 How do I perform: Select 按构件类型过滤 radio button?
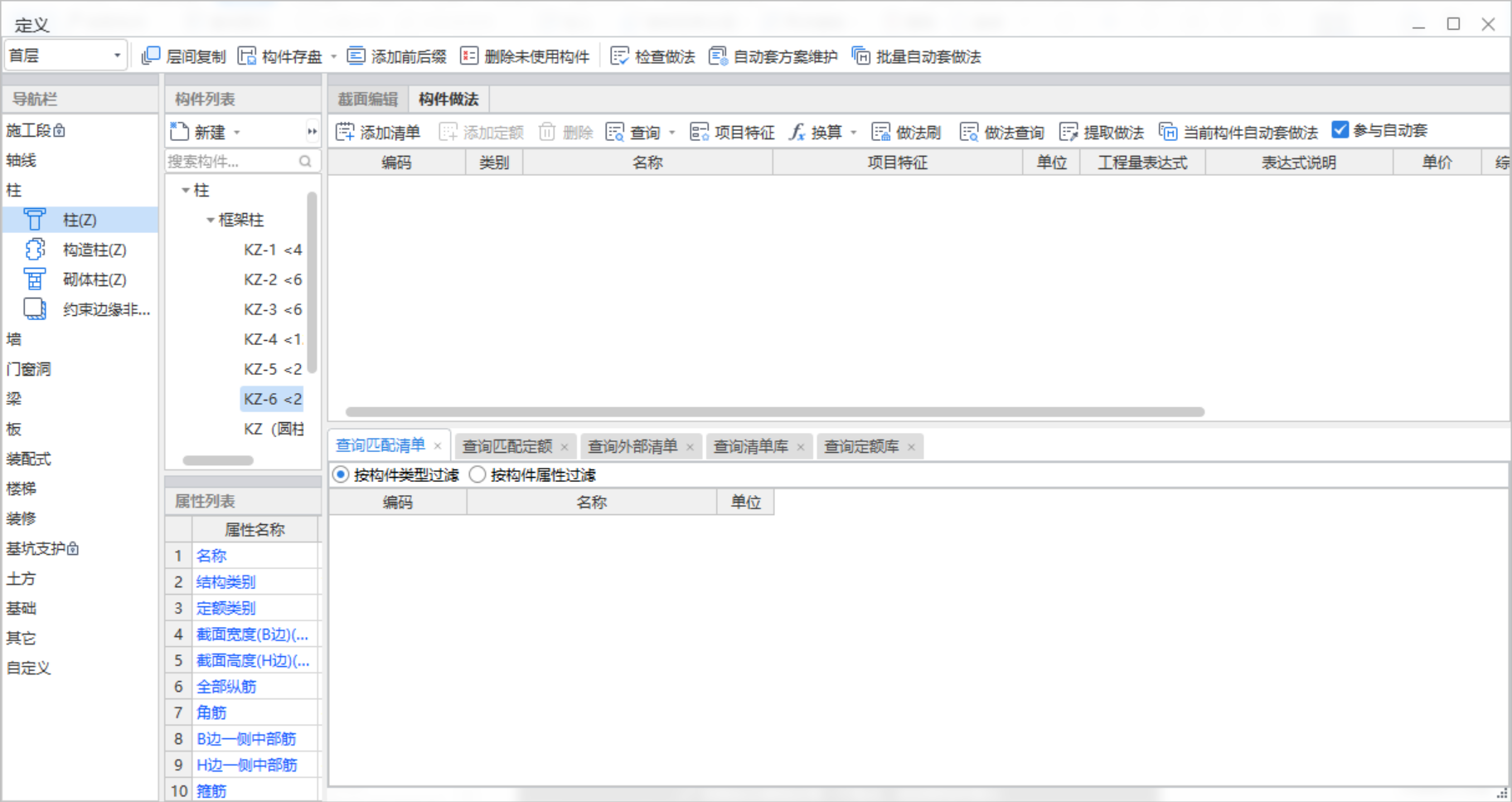(x=341, y=474)
